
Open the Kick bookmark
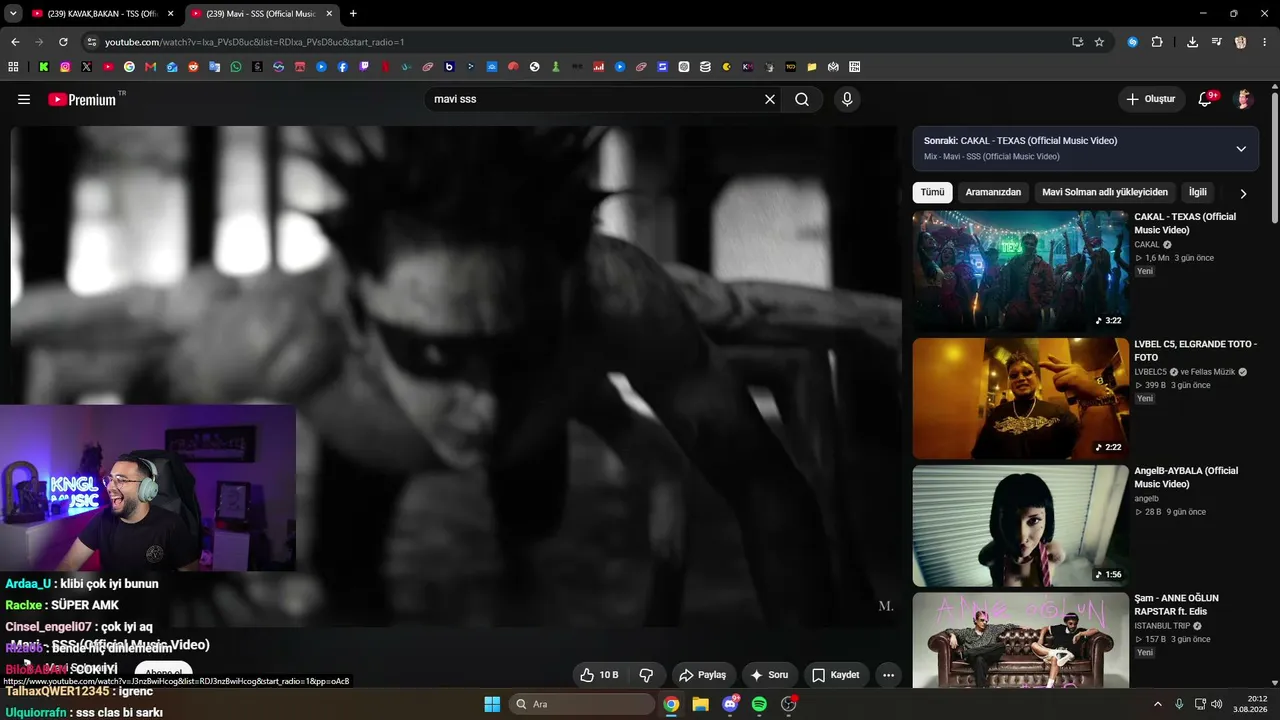click(44, 67)
